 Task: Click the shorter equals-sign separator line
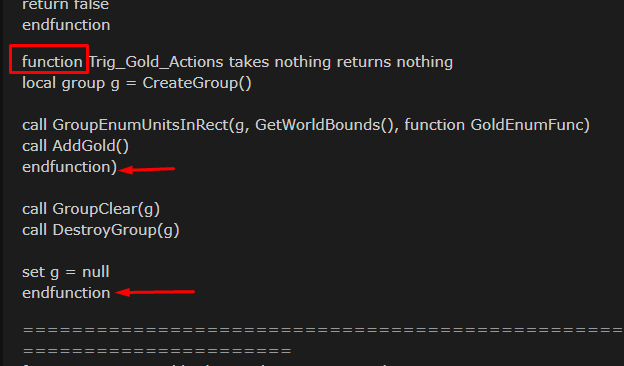tap(157, 352)
